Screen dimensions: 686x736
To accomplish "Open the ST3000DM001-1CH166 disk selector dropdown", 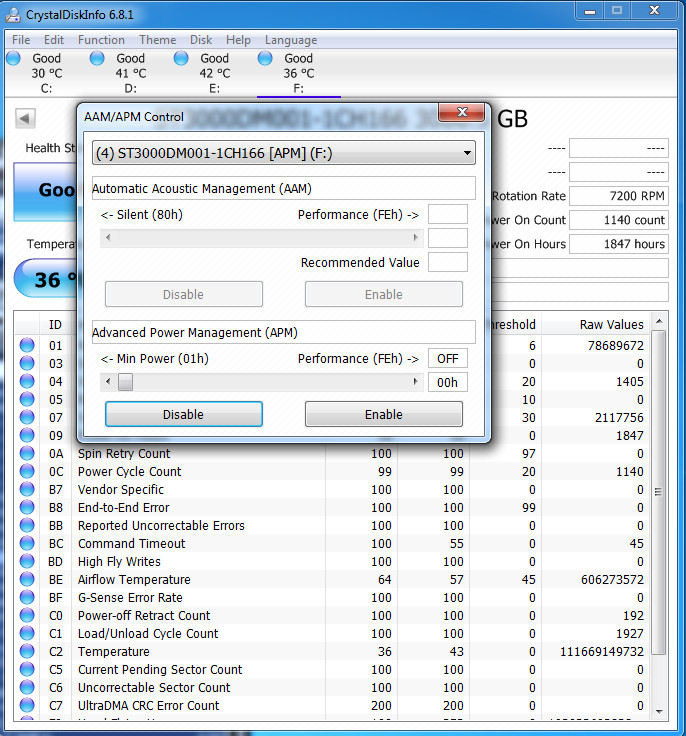I will tap(284, 153).
